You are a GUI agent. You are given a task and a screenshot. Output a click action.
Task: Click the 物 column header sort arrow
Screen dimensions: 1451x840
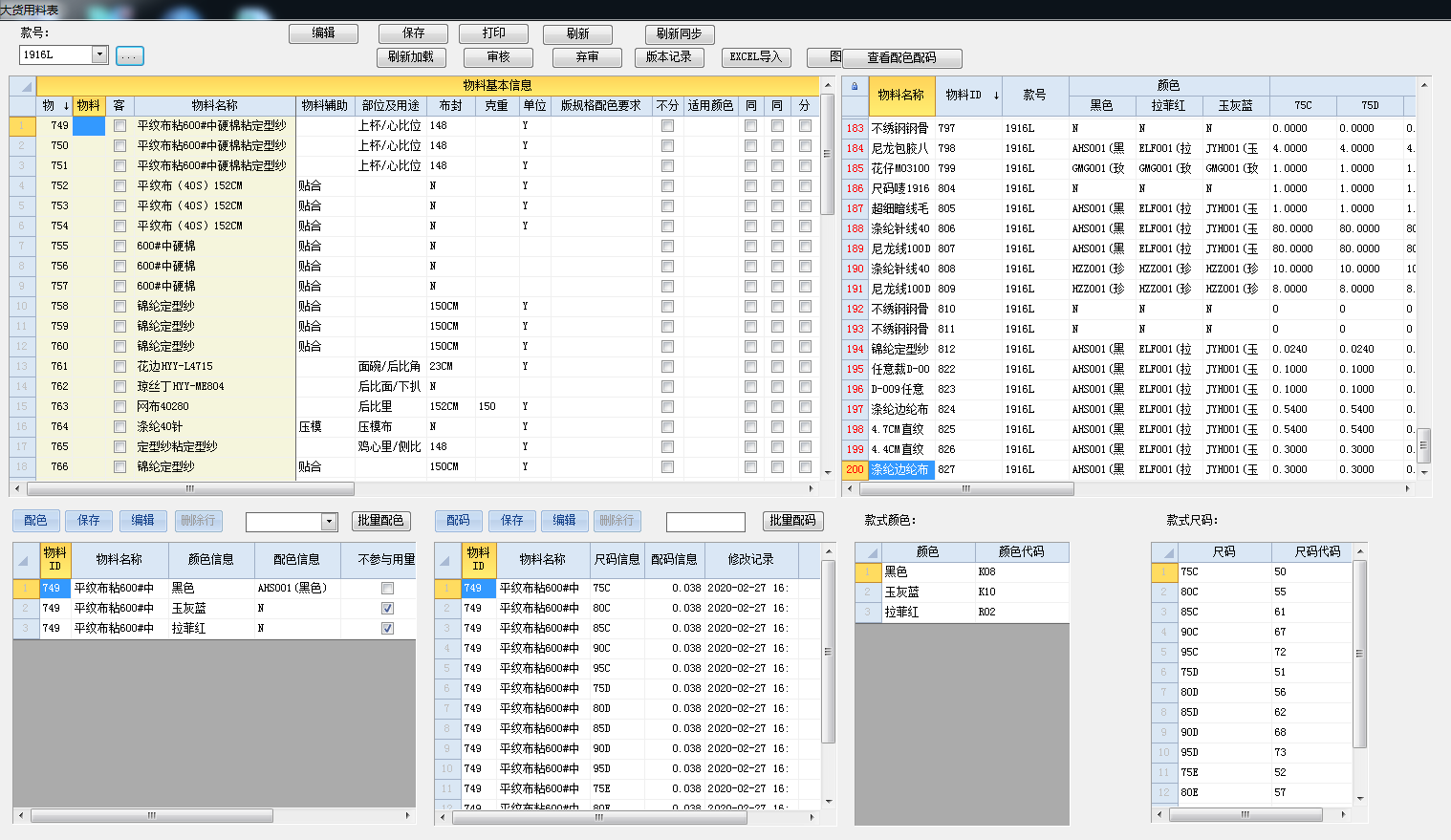coord(66,106)
